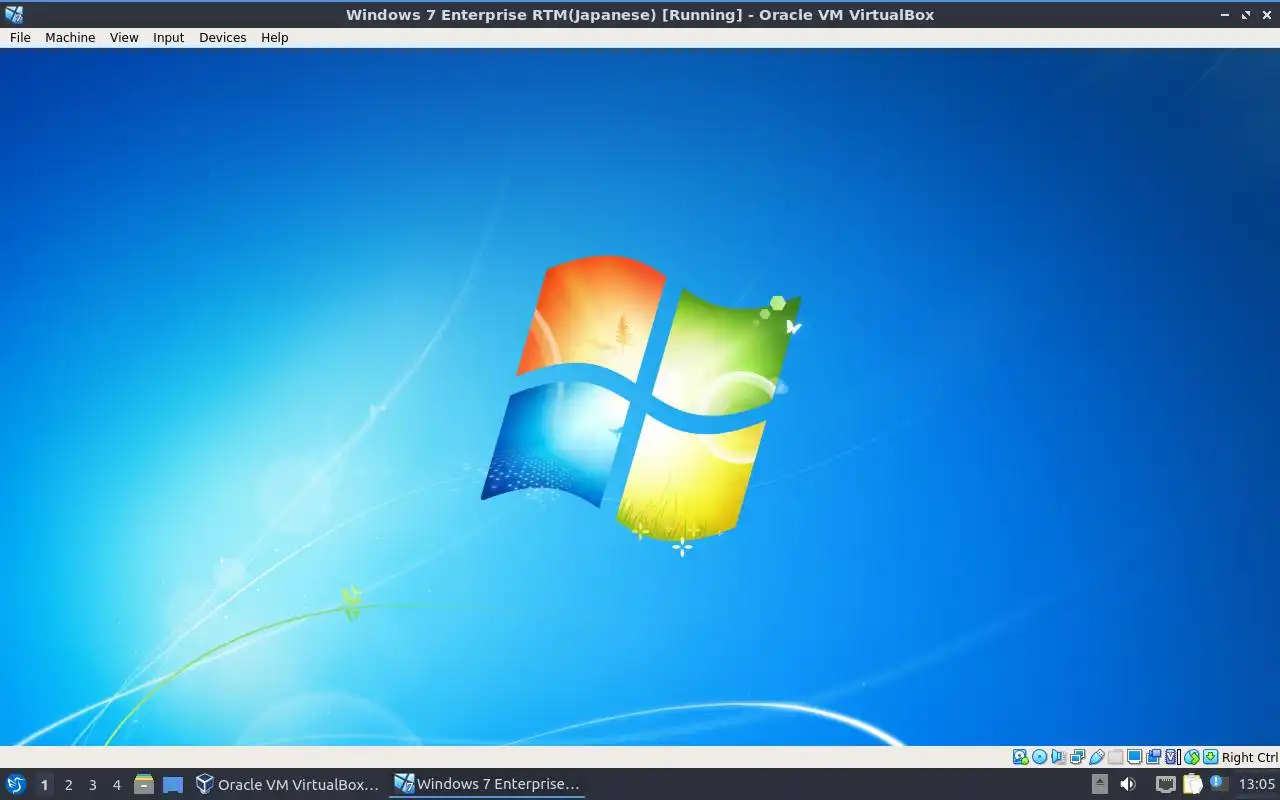Click the display monitor status icon
This screenshot has width=1280, height=800.
[1134, 757]
